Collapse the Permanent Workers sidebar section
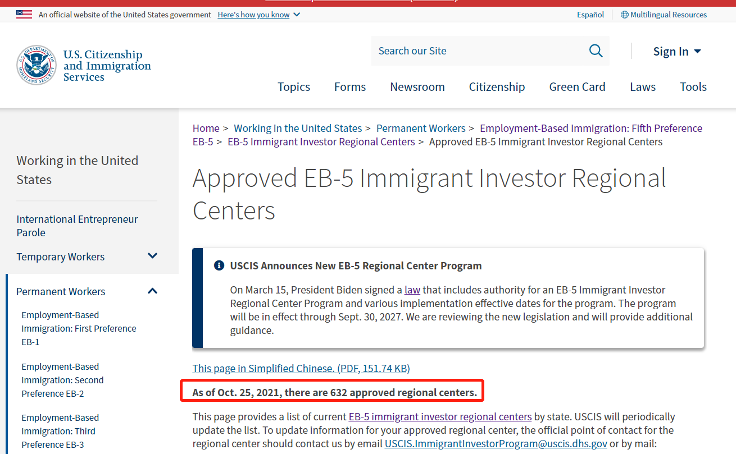The height and width of the screenshot is (454, 736). pyautogui.click(x=153, y=291)
